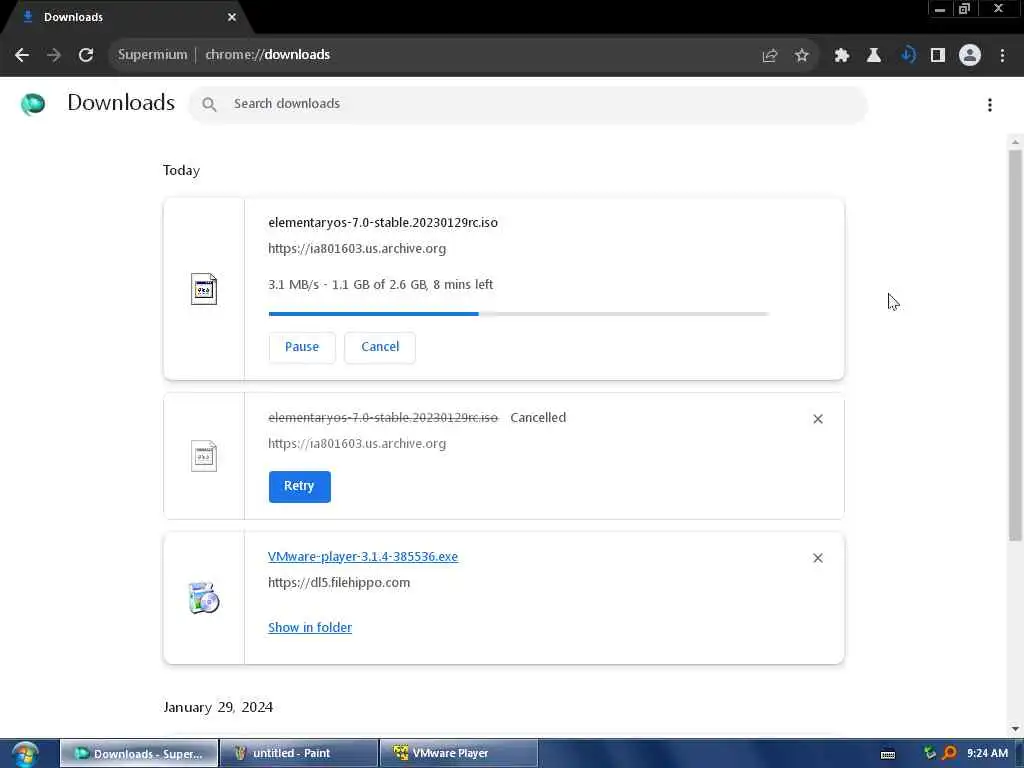Open the share page icon in address bar
Image resolution: width=1024 pixels, height=768 pixels.
(769, 56)
